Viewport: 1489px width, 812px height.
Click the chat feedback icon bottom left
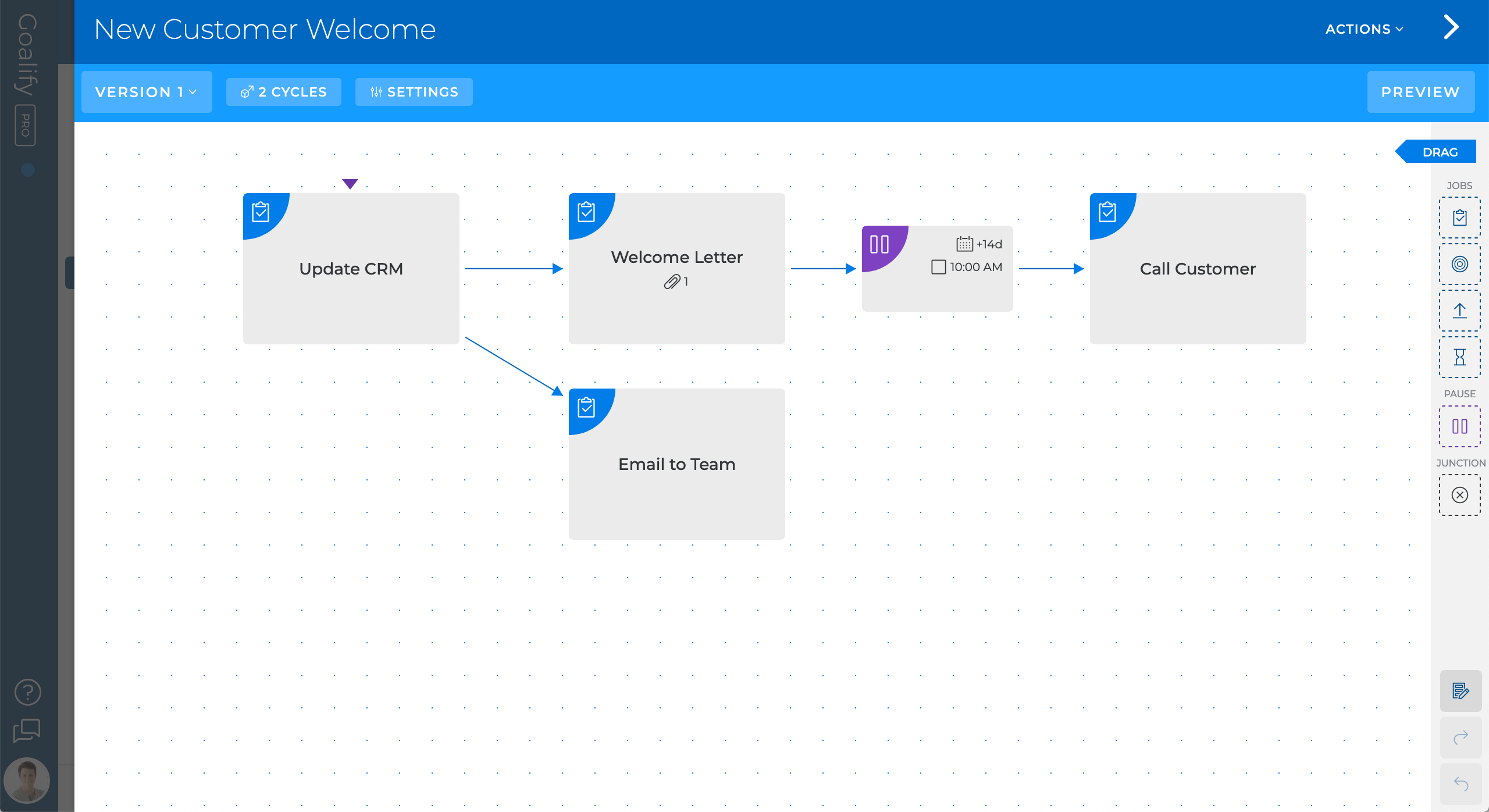point(27,731)
